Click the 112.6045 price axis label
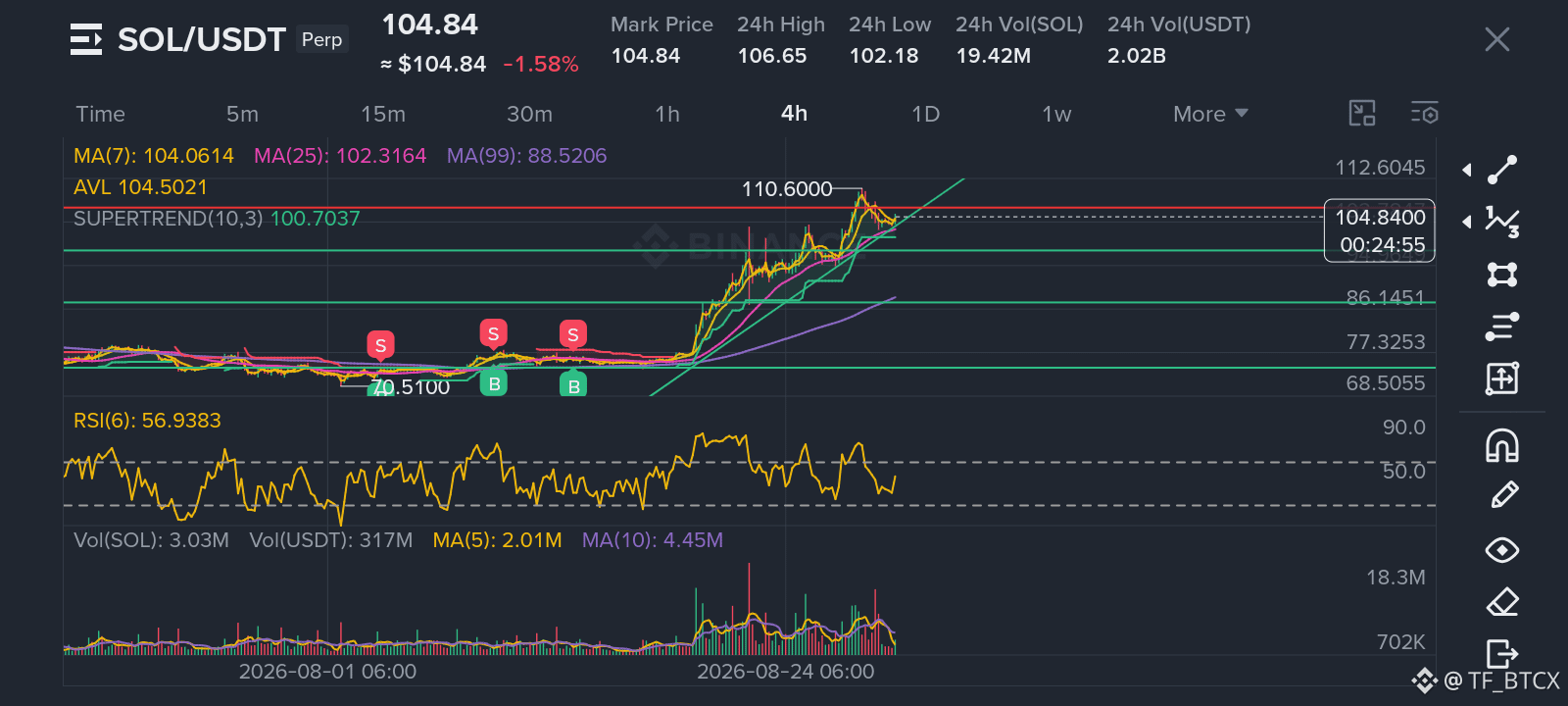Screen dimensions: 1568x706 coord(1380,168)
